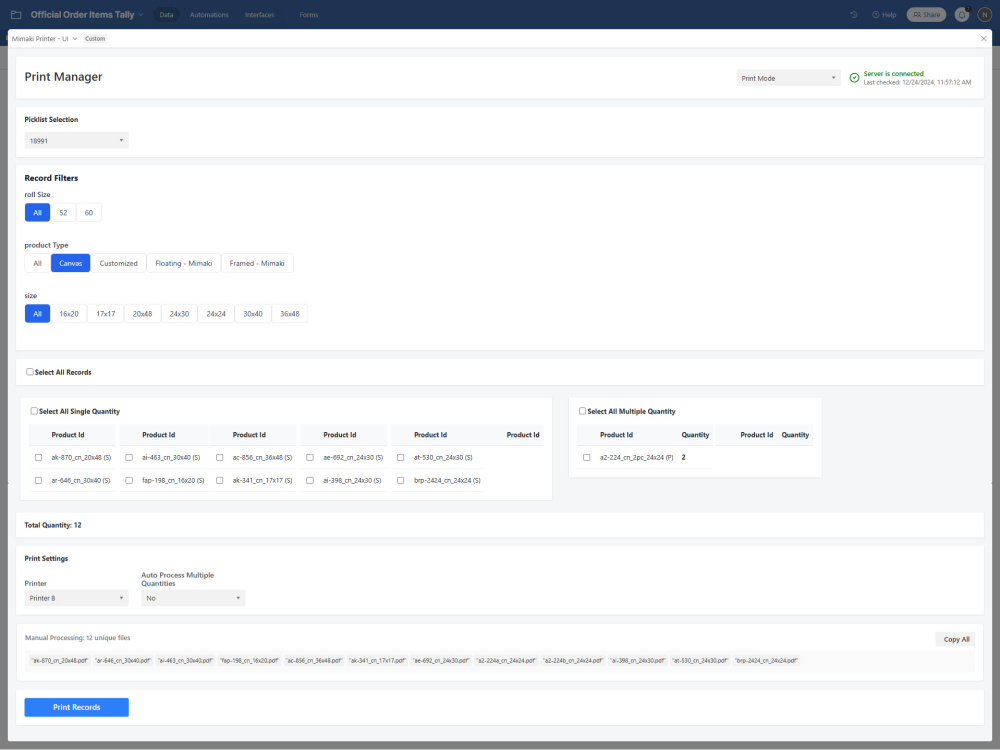Open the Picklist Selection dropdown showing 18991
1000x750 pixels.
pyautogui.click(x=77, y=140)
